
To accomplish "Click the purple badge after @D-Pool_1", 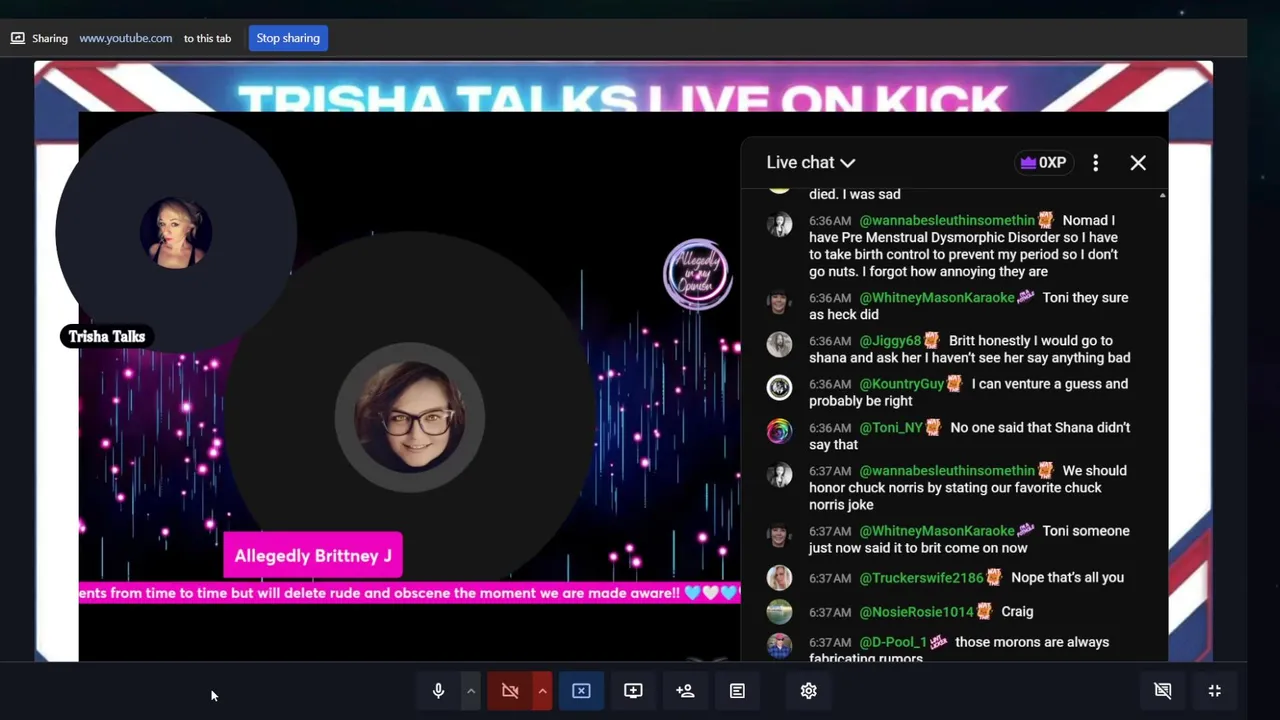I will 938,642.
